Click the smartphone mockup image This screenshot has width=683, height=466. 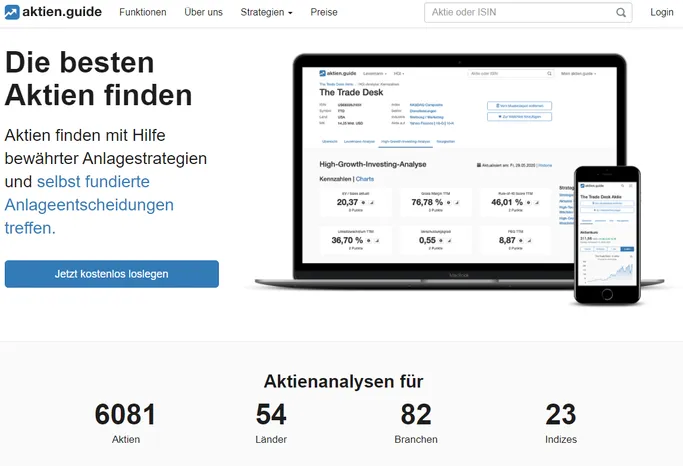click(607, 235)
